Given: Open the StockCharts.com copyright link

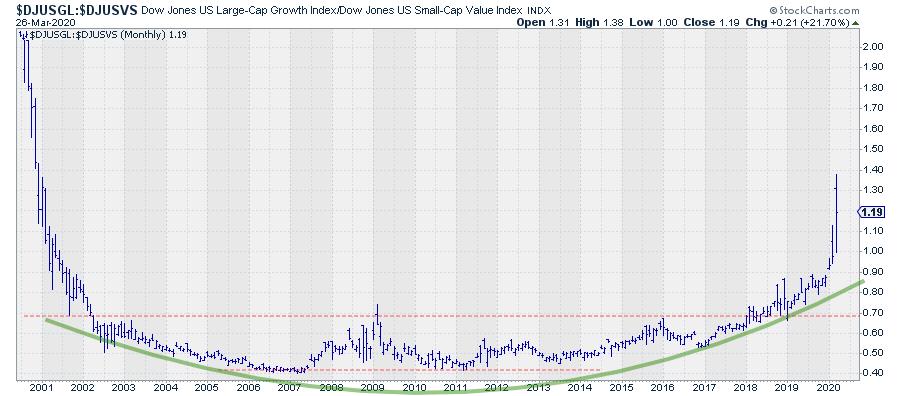Looking at the screenshot, I should [x=814, y=10].
